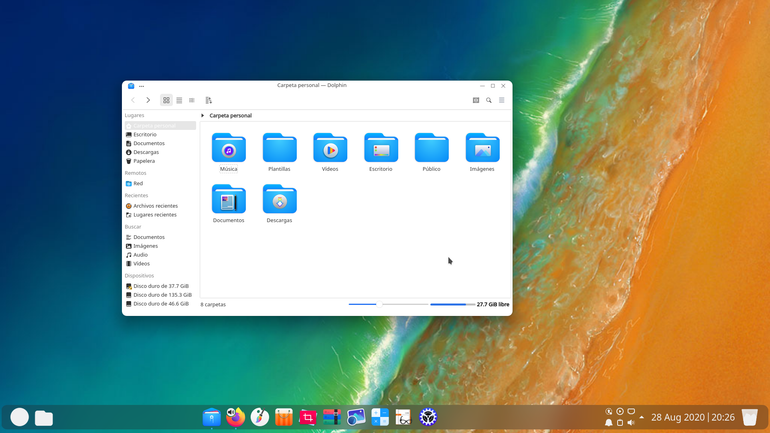Viewport: 770px width, 433px height.
Task: Open Disco duro de 135.3 GiB
Action: (160, 295)
